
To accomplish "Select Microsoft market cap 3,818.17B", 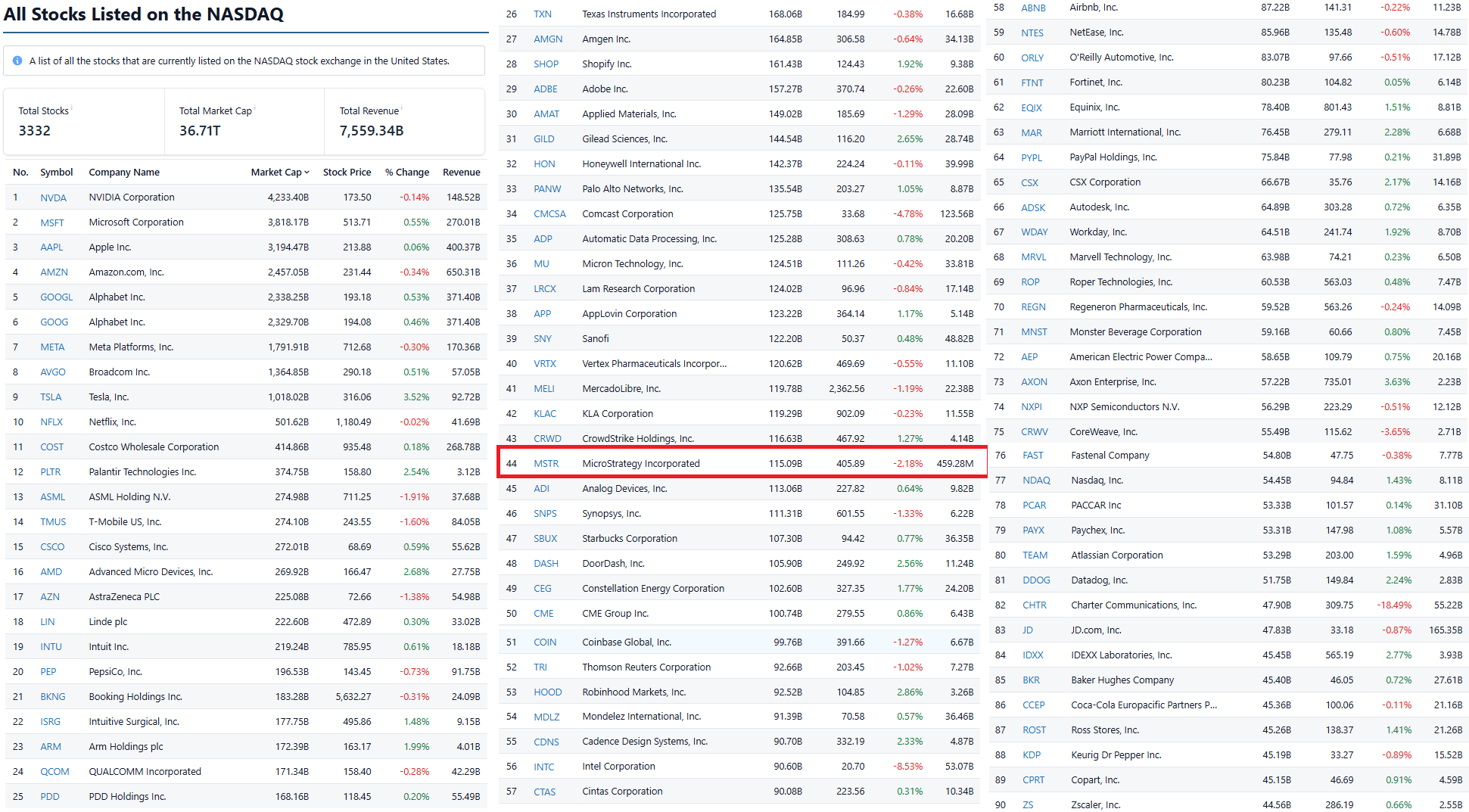I will point(288,222).
